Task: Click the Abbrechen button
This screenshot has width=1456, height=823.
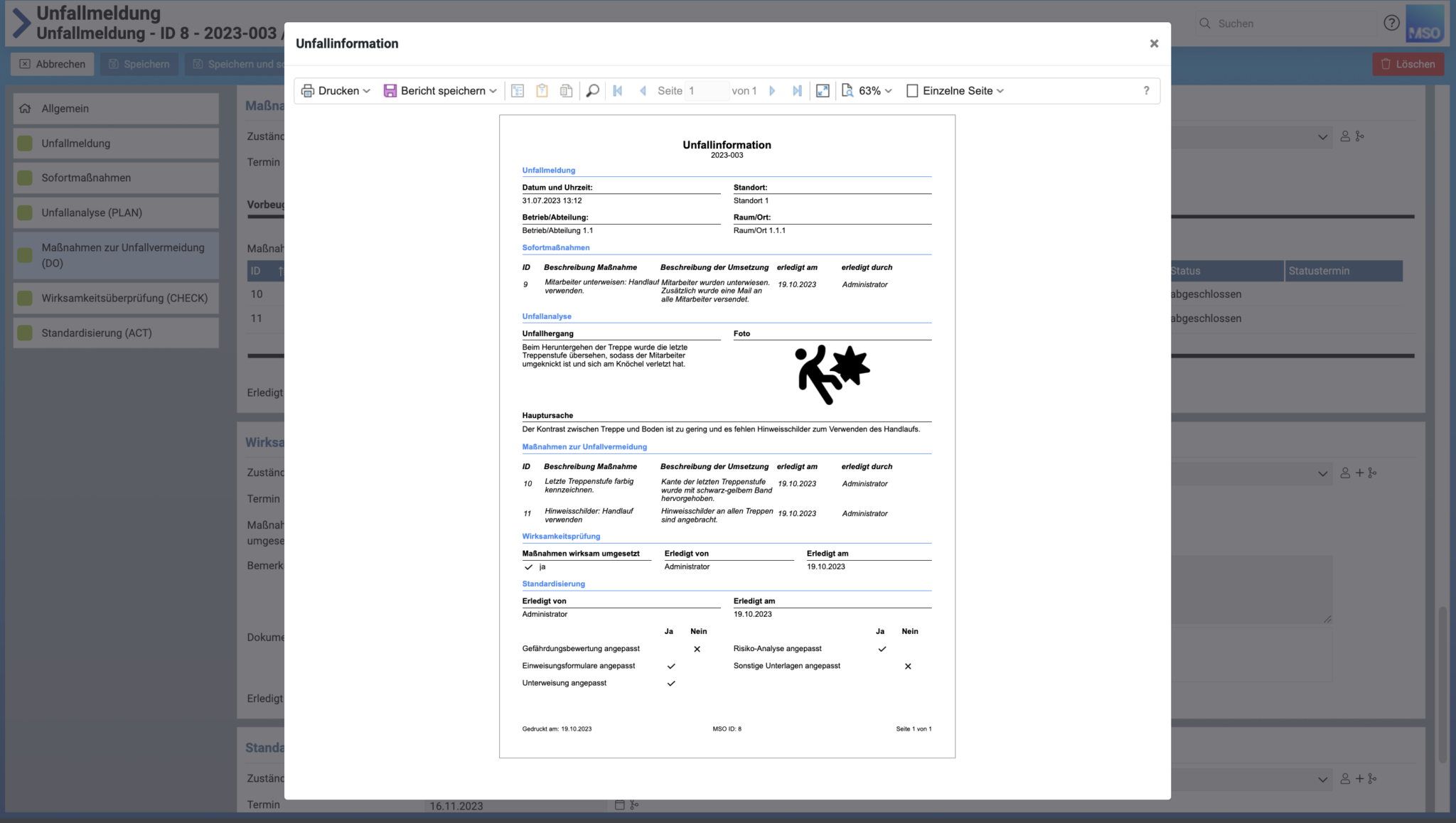Action: click(x=52, y=63)
